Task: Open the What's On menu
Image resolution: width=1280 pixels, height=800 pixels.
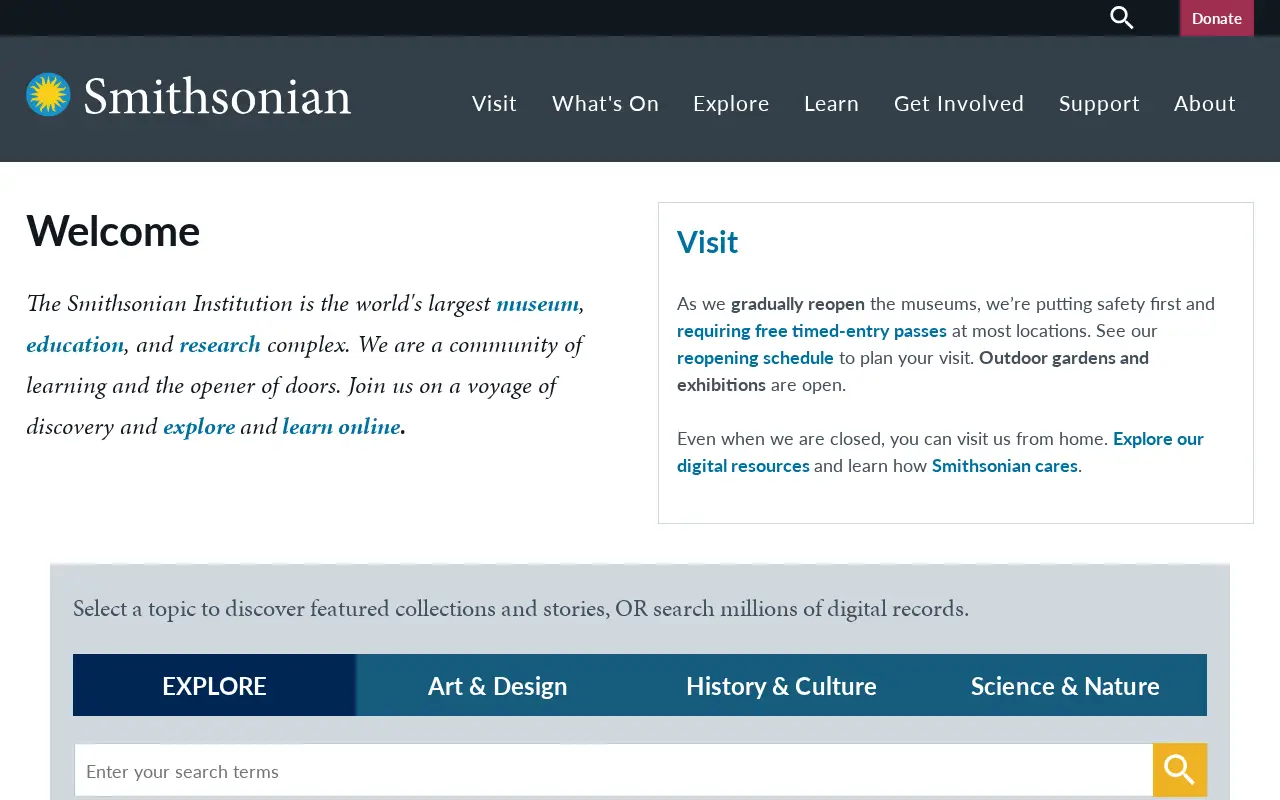Action: 605,103
